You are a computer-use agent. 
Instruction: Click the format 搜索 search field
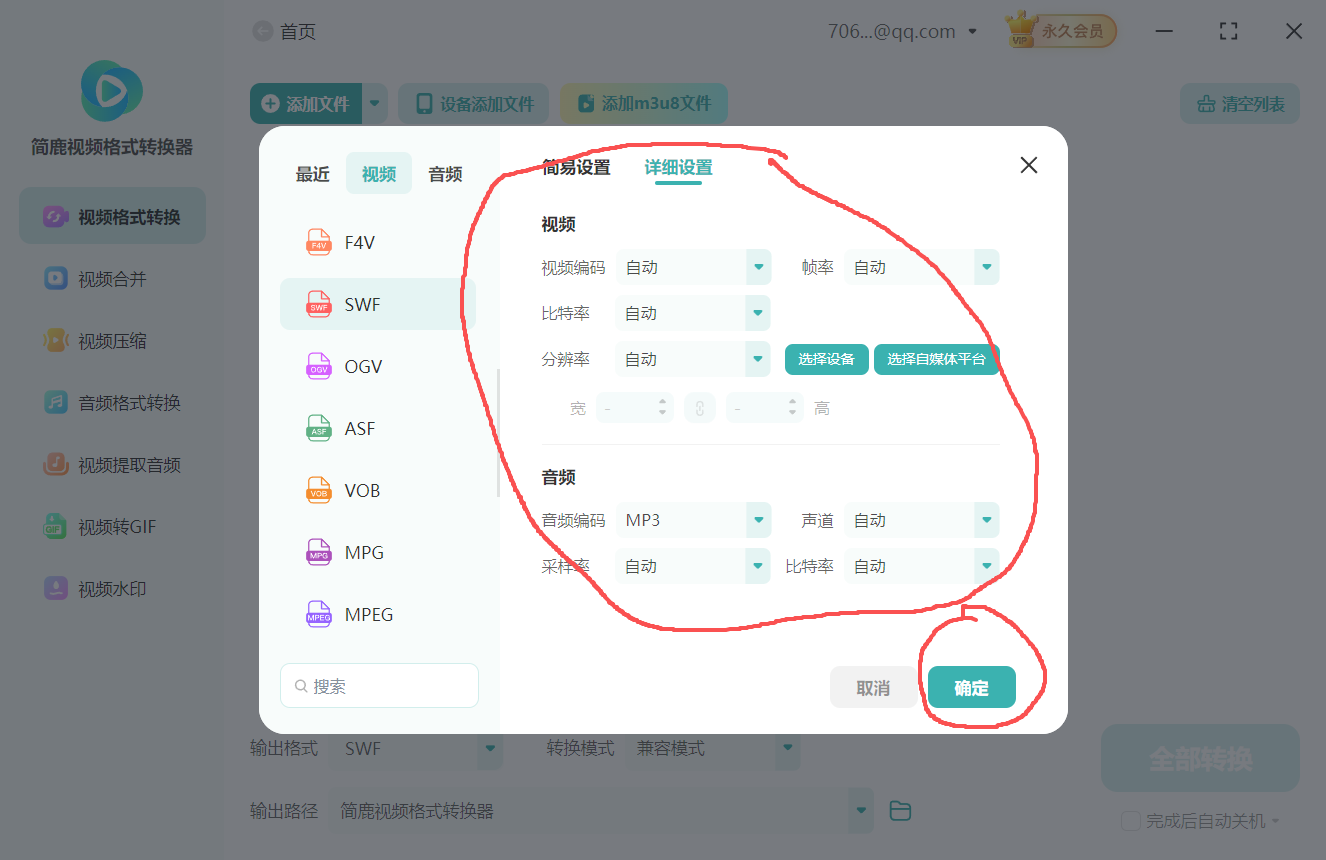379,685
